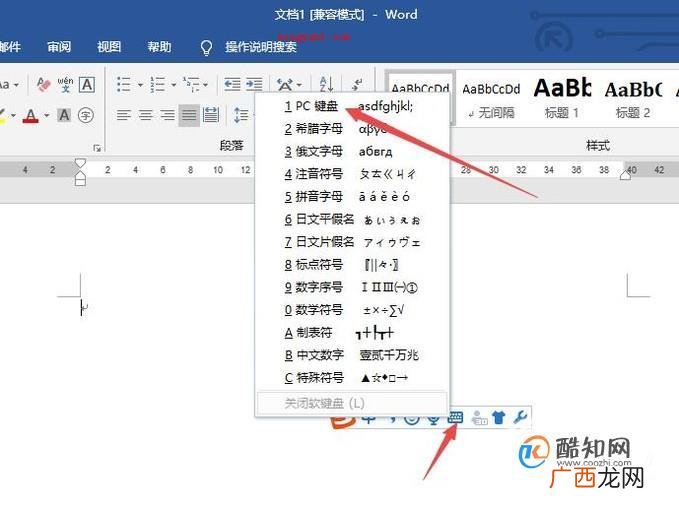Click the Increase Indent icon

click(x=254, y=84)
